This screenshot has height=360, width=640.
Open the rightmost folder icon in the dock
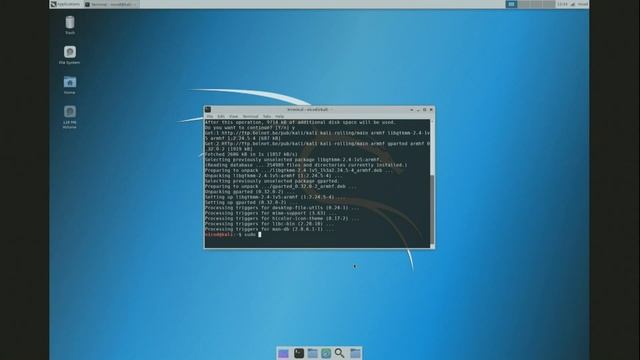coord(355,353)
